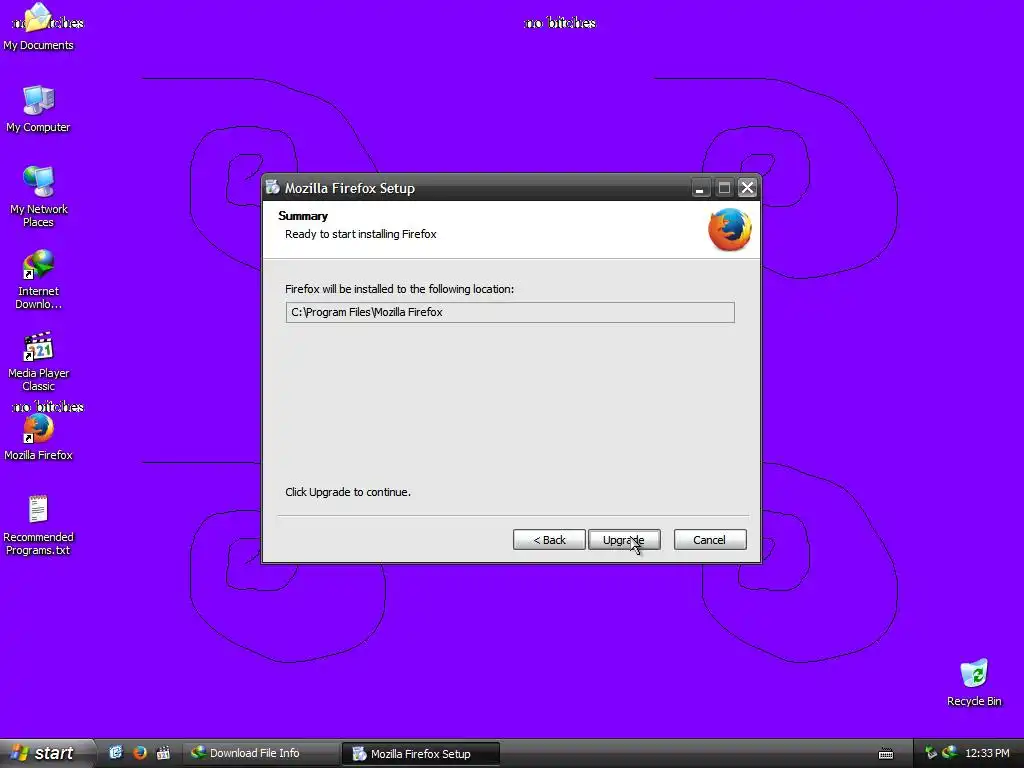Select My Computer desktop icon

coord(39,109)
